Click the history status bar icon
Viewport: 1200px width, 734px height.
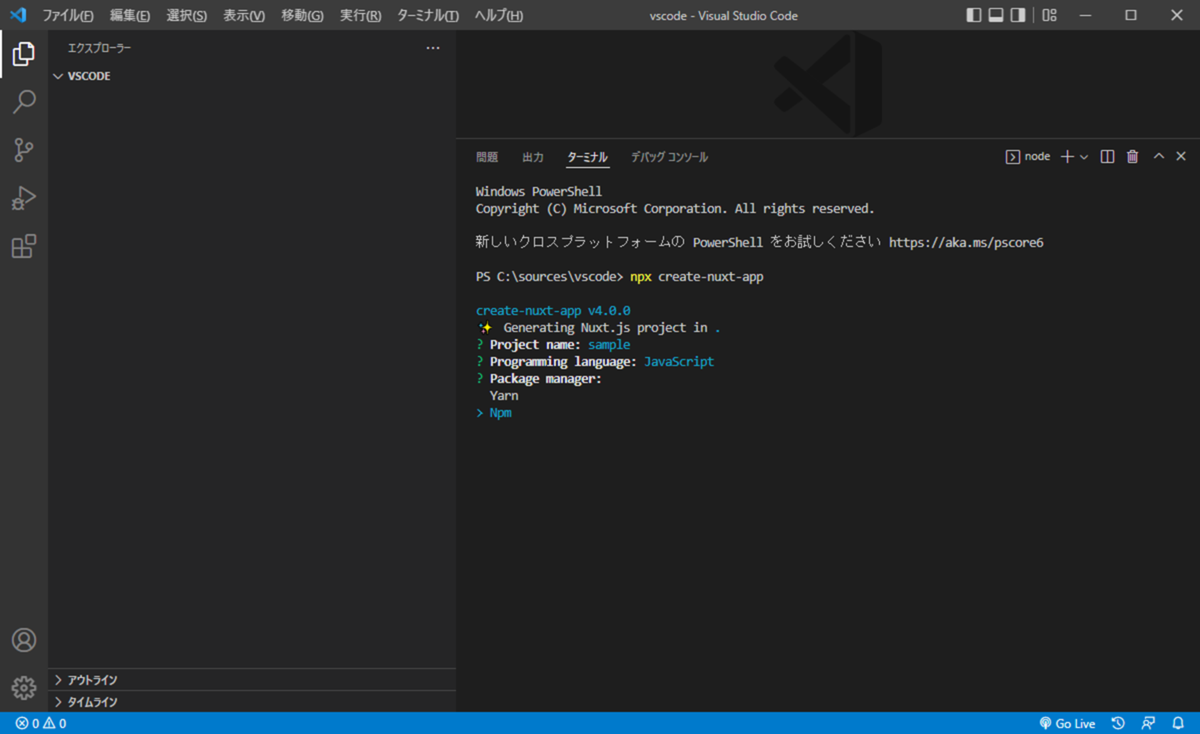click(x=1118, y=723)
